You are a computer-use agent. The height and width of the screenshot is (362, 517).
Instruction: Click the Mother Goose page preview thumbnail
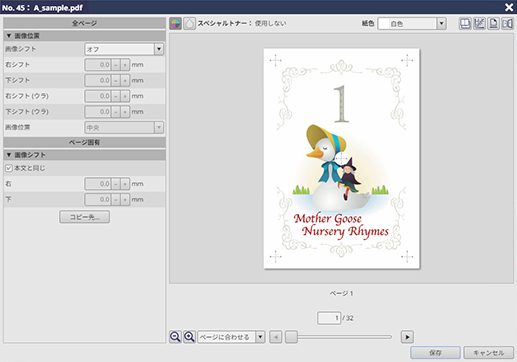(x=342, y=159)
